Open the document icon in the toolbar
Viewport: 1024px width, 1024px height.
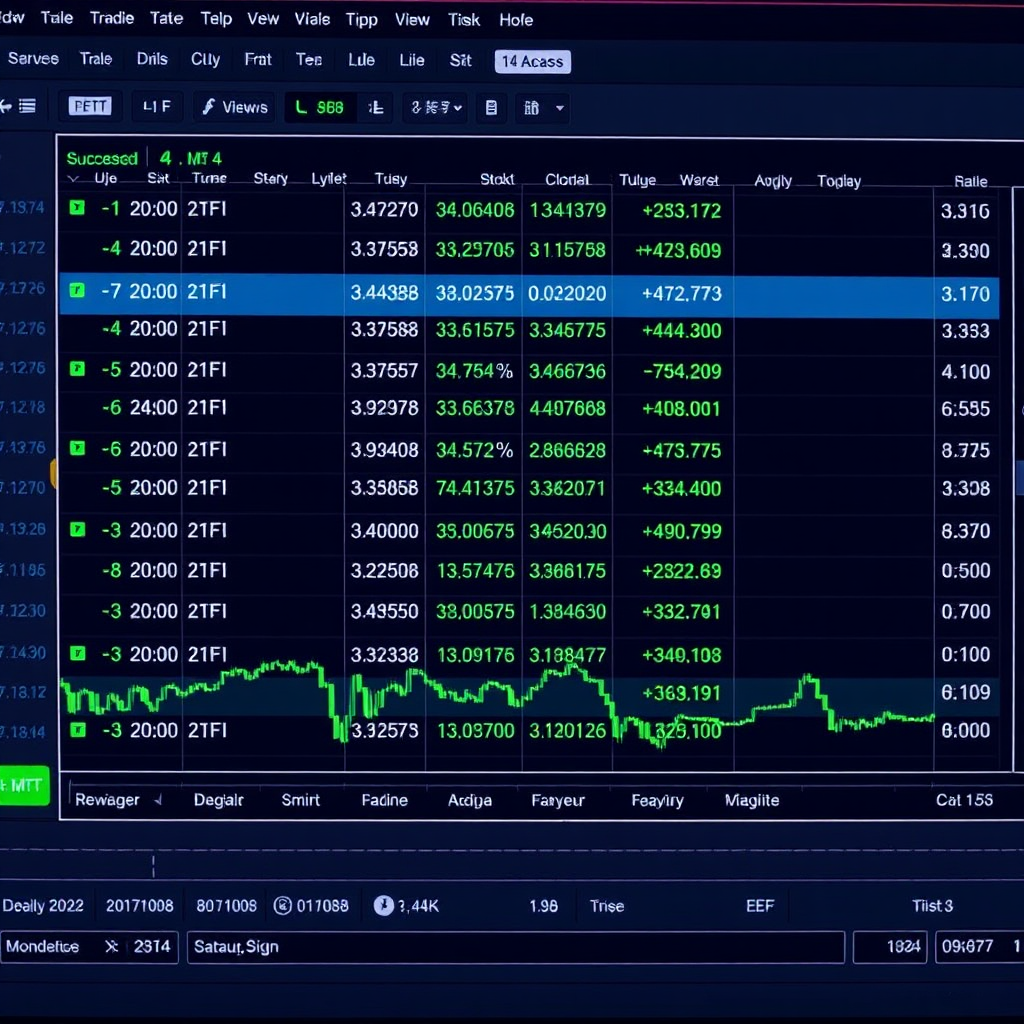(x=492, y=107)
